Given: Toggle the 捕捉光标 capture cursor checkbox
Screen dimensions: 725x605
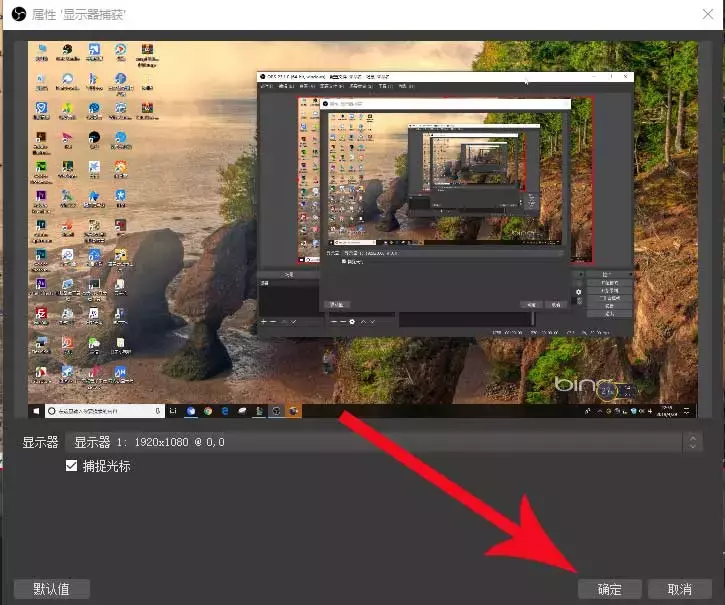Looking at the screenshot, I should 72,466.
